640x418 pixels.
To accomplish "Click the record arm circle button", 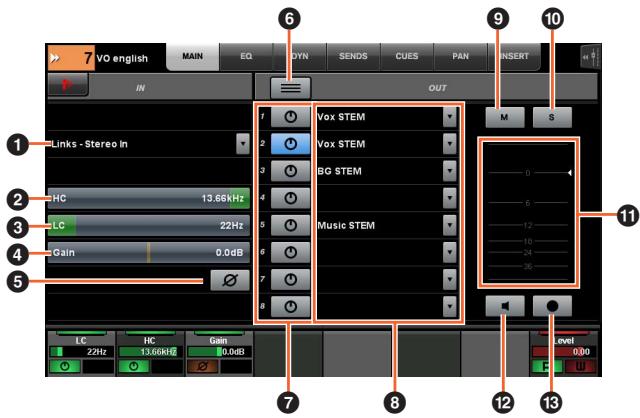I will pos(552,306).
